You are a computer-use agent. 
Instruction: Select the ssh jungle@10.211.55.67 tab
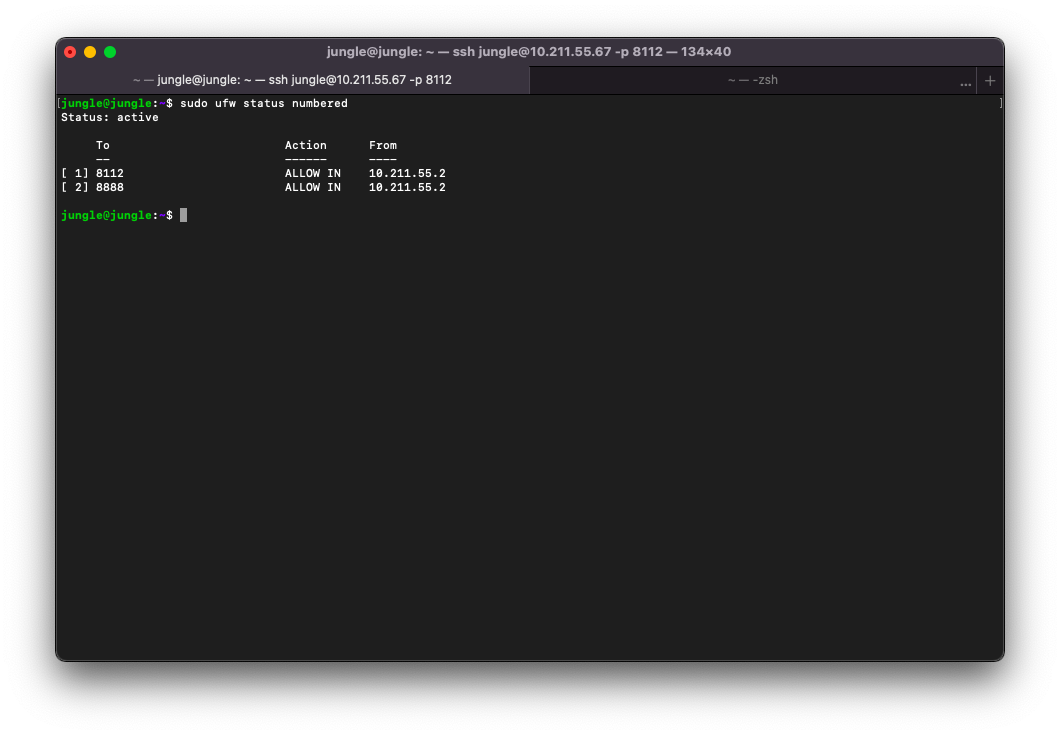pyautogui.click(x=292, y=80)
